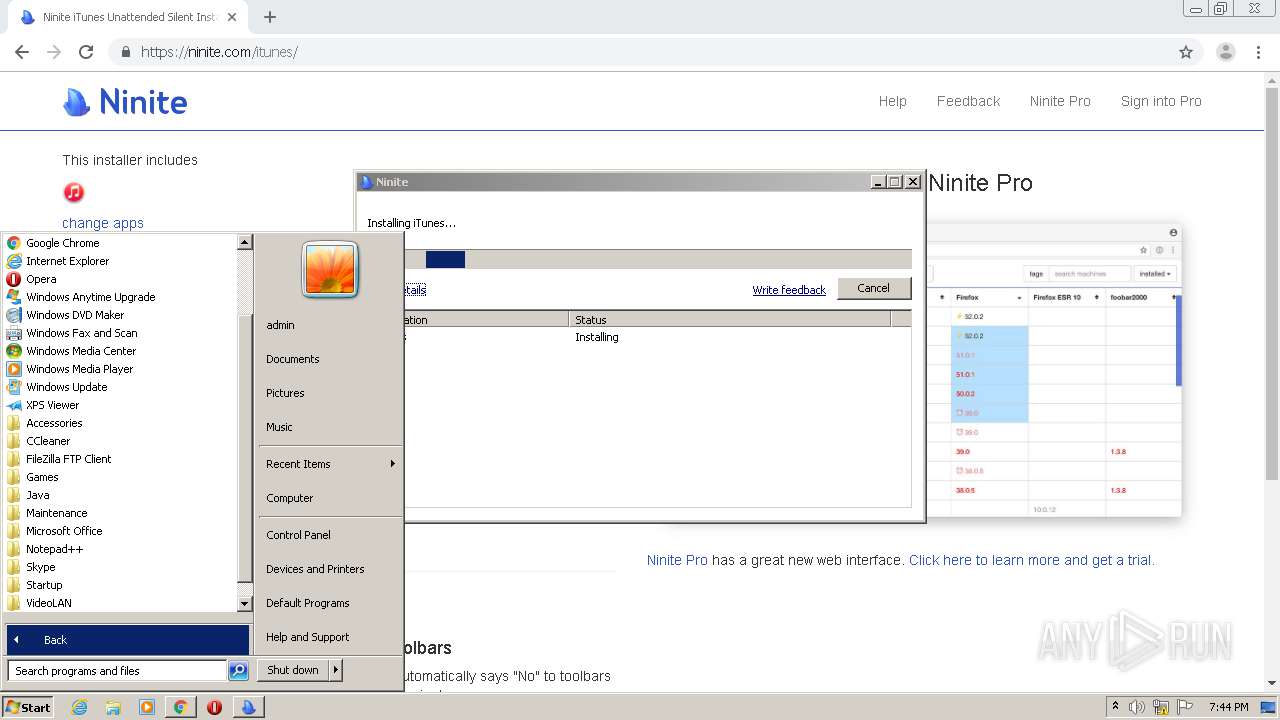This screenshot has width=1280, height=720.
Task: Open the Shut down options arrow
Action: (336, 670)
